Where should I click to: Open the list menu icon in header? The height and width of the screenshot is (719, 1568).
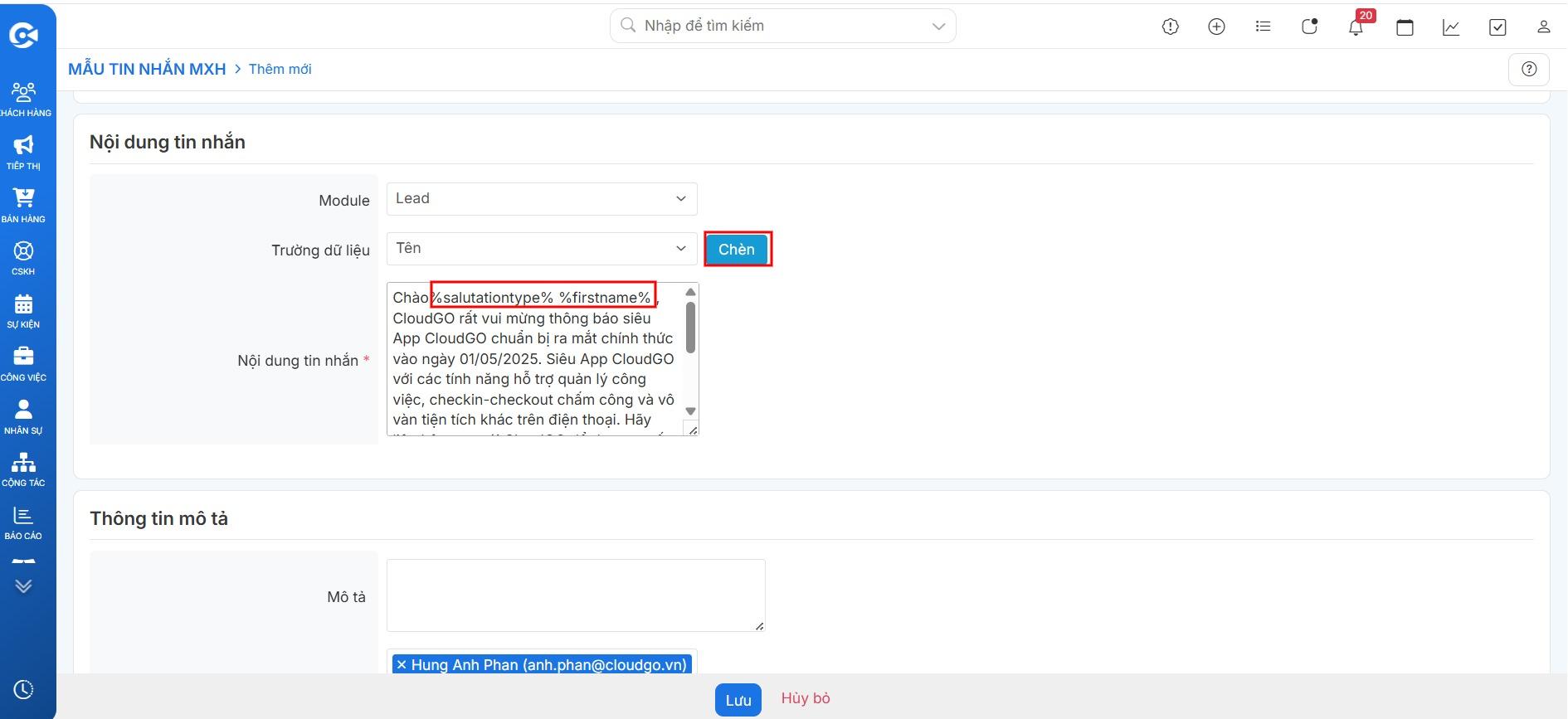point(1263,27)
